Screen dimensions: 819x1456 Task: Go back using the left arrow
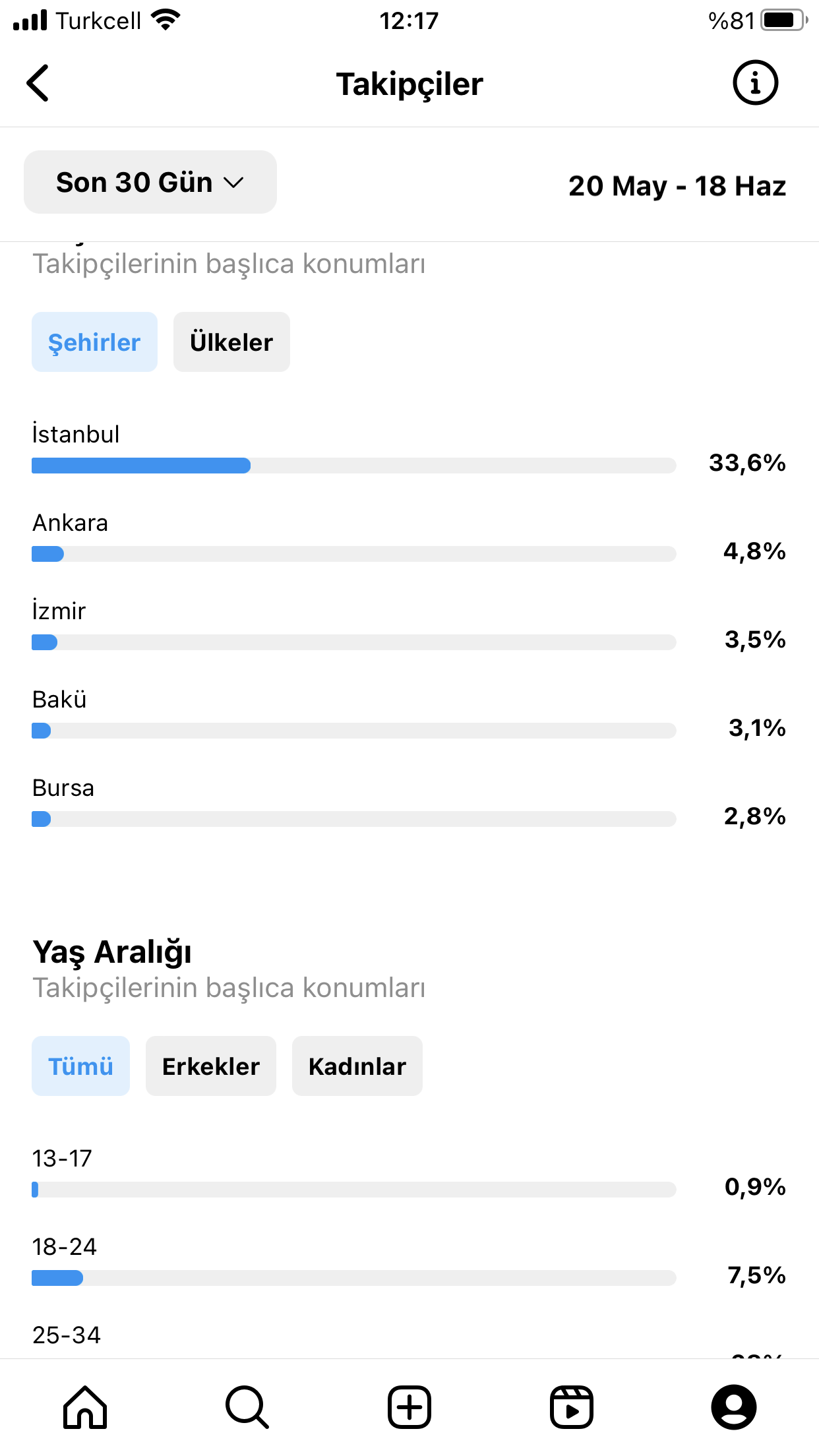click(x=38, y=83)
